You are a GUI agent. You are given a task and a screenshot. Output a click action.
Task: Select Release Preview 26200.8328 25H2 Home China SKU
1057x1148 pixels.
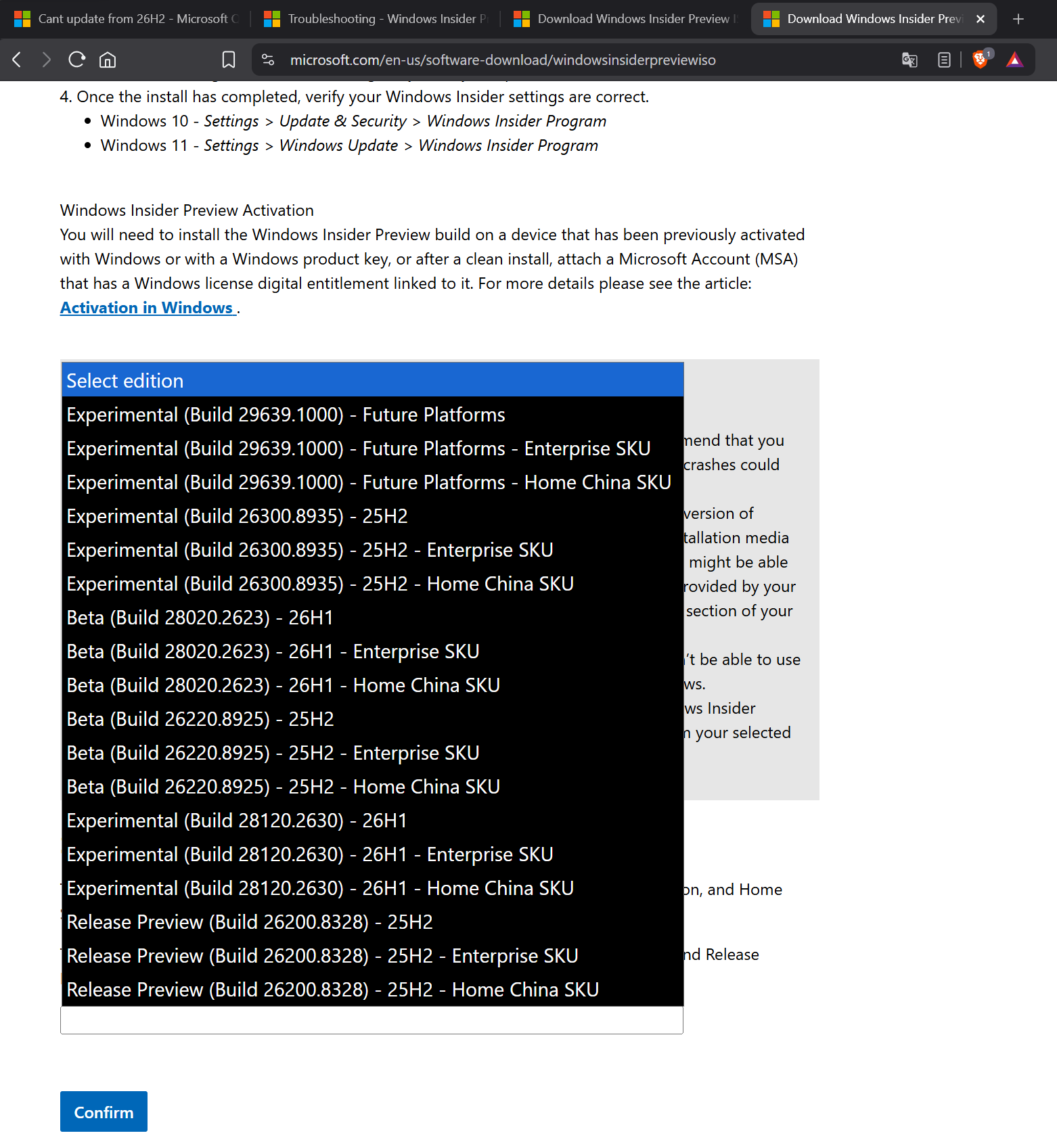click(373, 989)
